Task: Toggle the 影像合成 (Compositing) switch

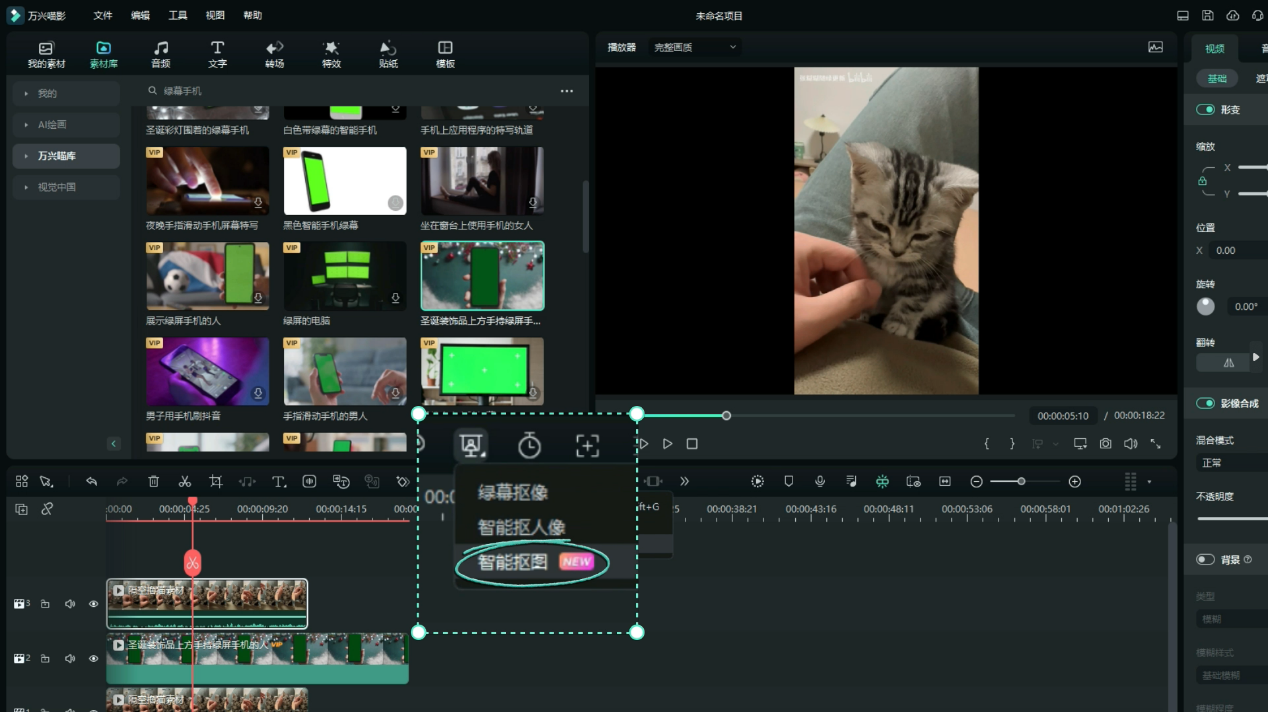Action: point(1205,404)
